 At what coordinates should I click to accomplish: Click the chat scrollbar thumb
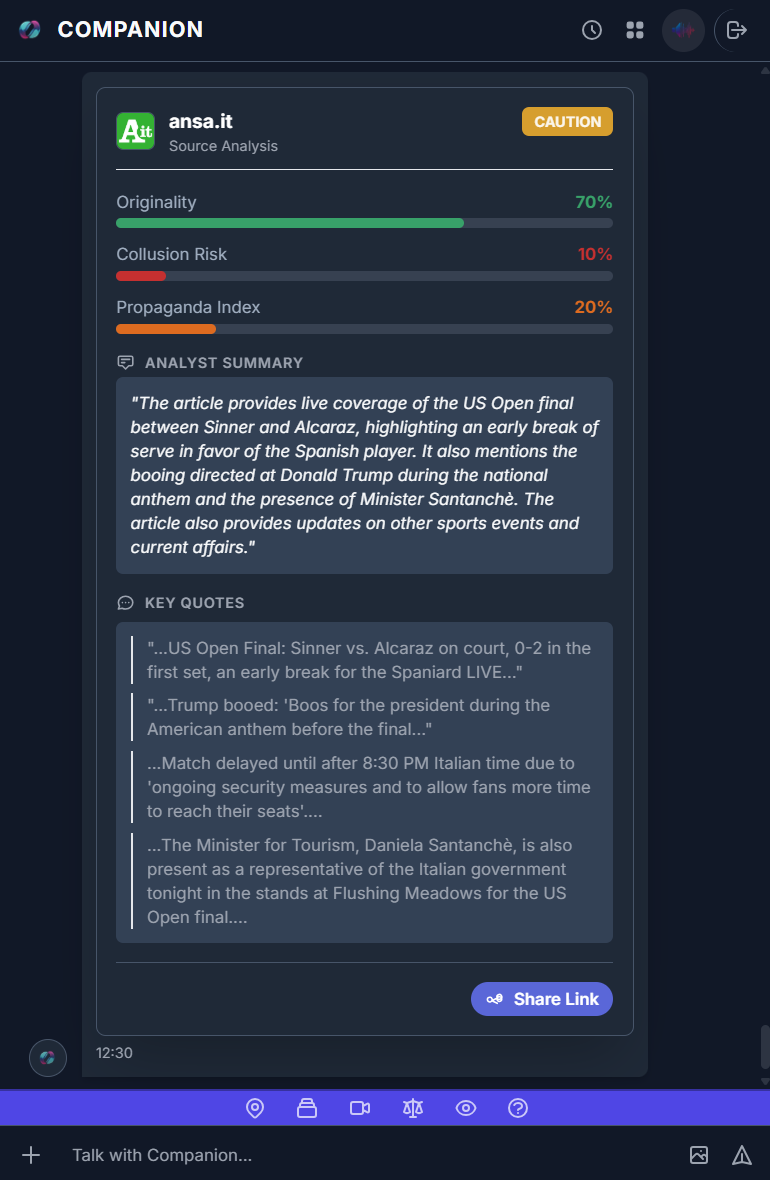[x=765, y=1046]
